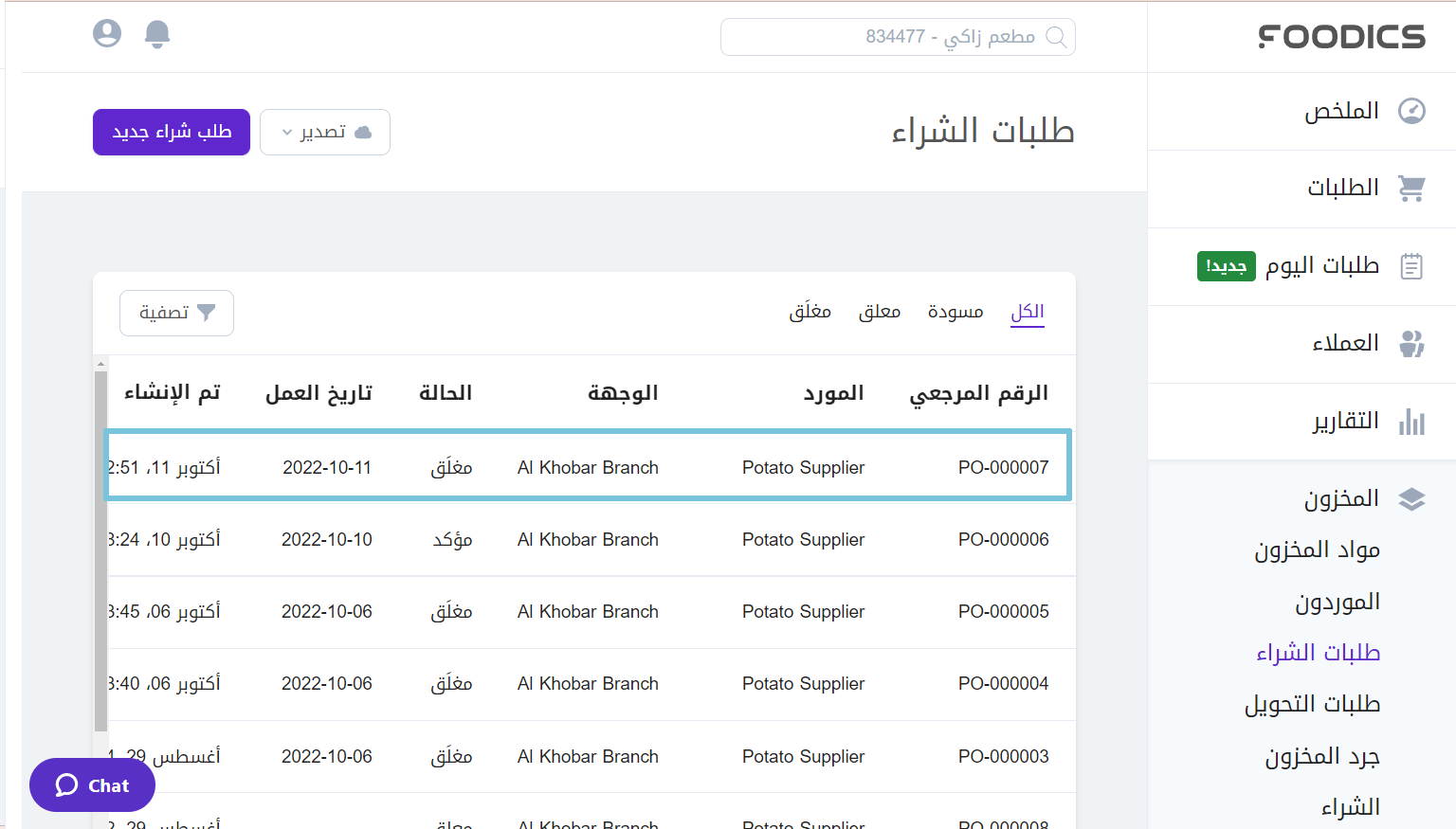Click the التقارير bar chart icon
This screenshot has width=1456, height=829.
[1411, 424]
